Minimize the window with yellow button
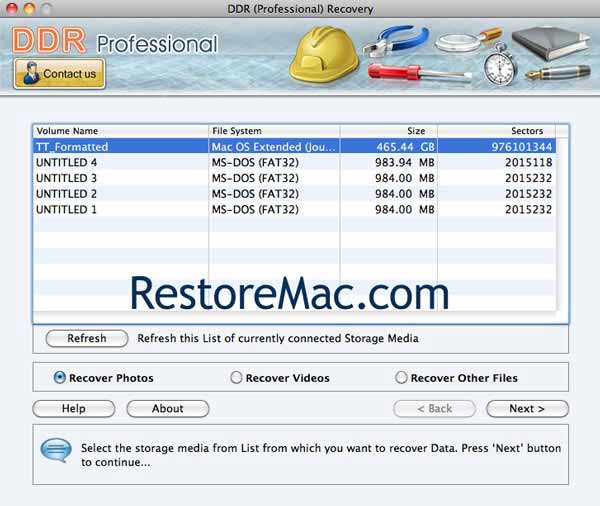Image resolution: width=600 pixels, height=506 pixels. 29,8
